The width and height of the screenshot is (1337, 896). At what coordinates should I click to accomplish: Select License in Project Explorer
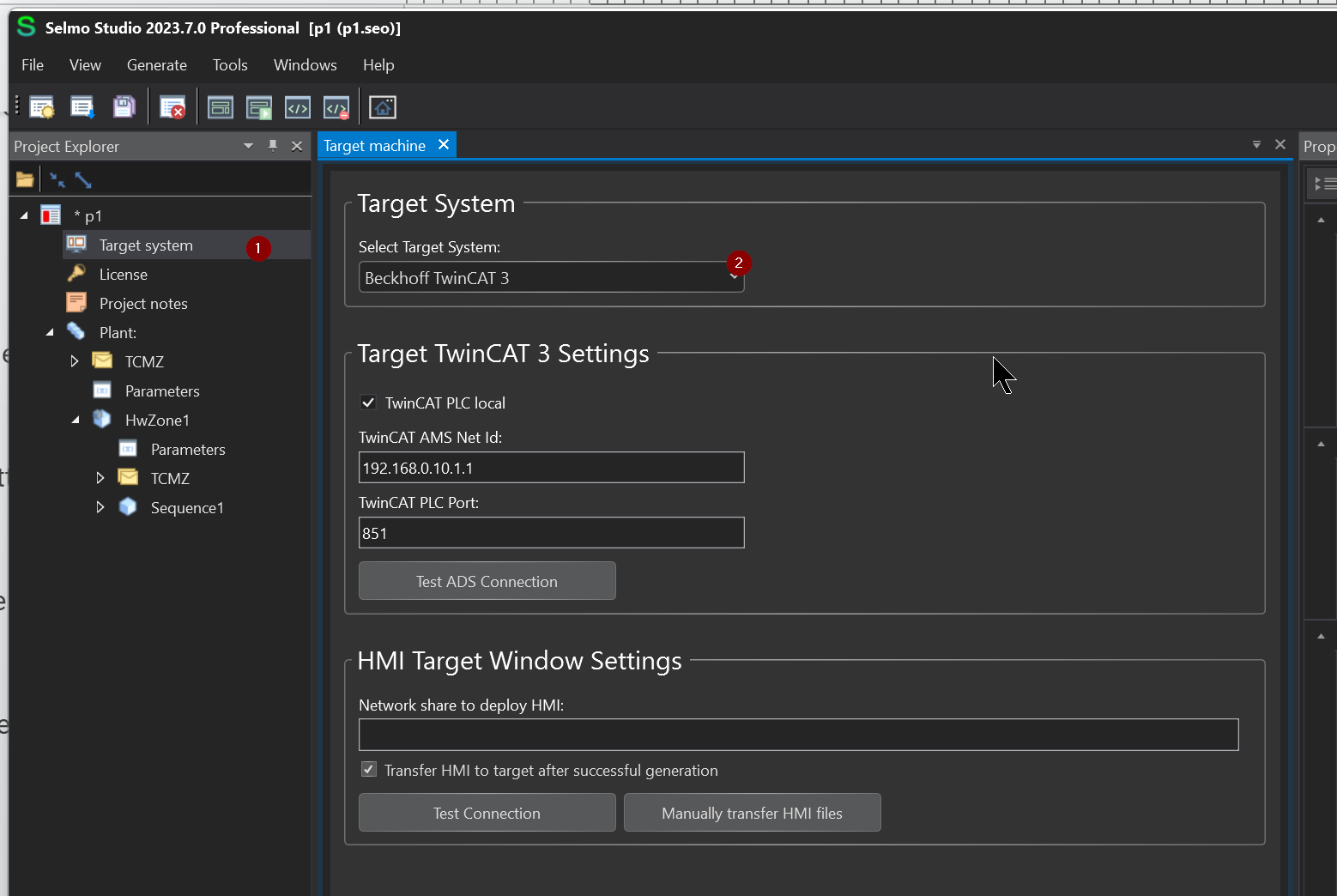click(123, 275)
